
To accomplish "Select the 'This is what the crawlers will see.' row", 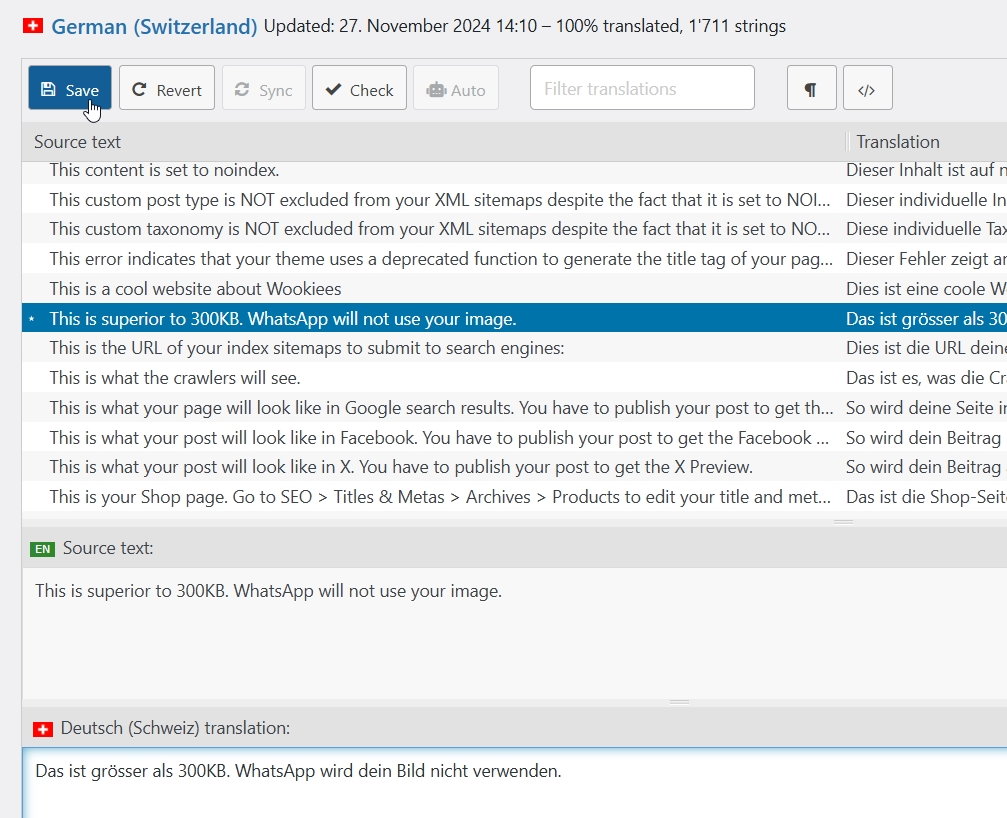I will pos(175,378).
